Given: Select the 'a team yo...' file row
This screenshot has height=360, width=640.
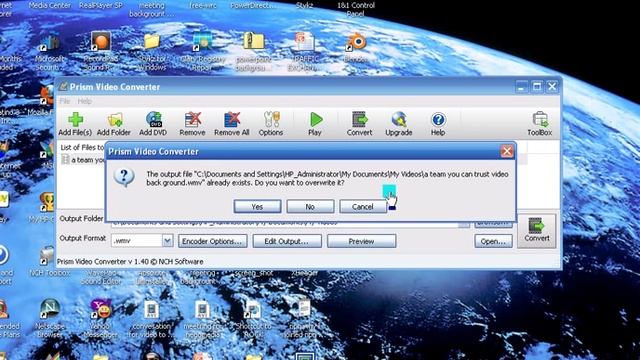Looking at the screenshot, I should pos(83,160).
